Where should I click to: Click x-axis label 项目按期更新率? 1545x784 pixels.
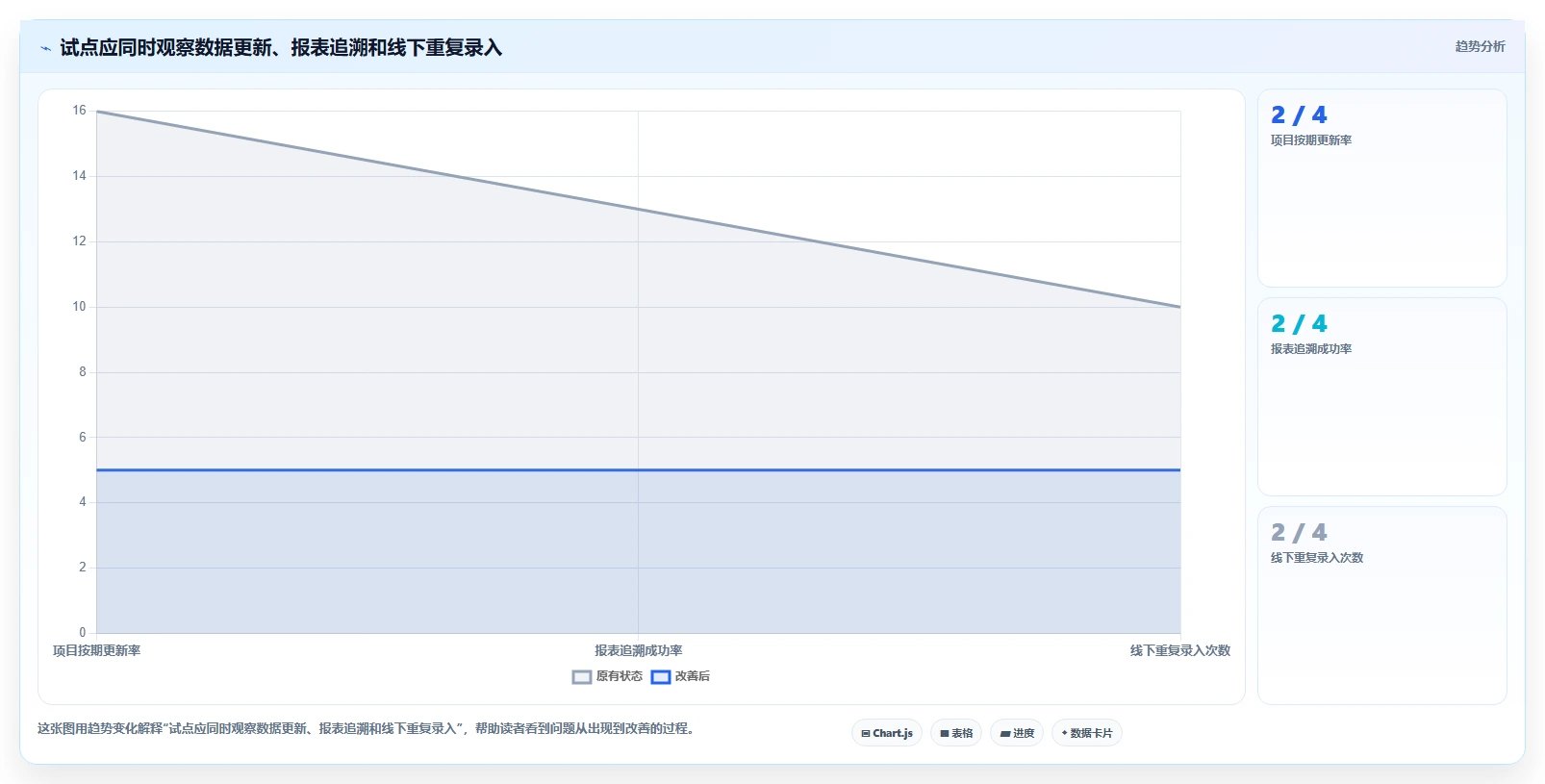tap(96, 651)
